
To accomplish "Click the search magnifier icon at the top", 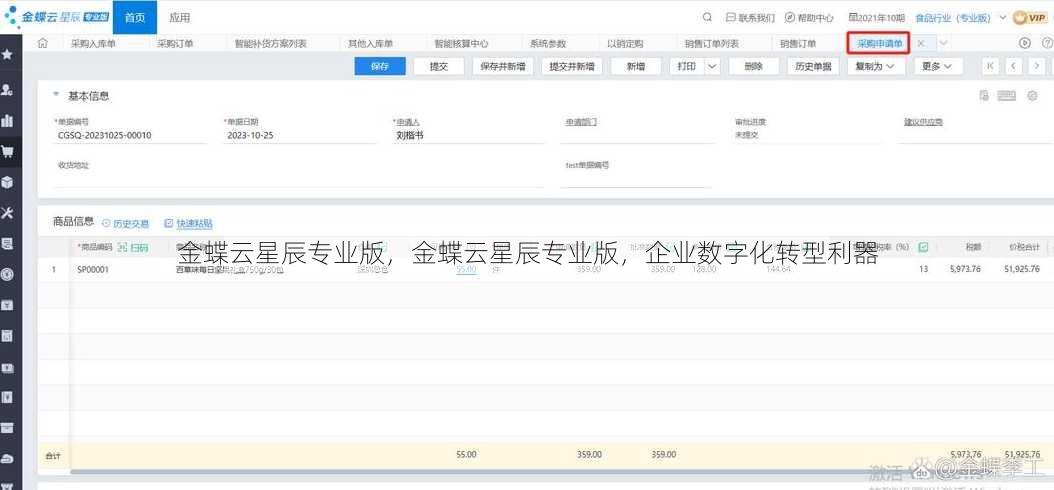I will click(x=707, y=17).
